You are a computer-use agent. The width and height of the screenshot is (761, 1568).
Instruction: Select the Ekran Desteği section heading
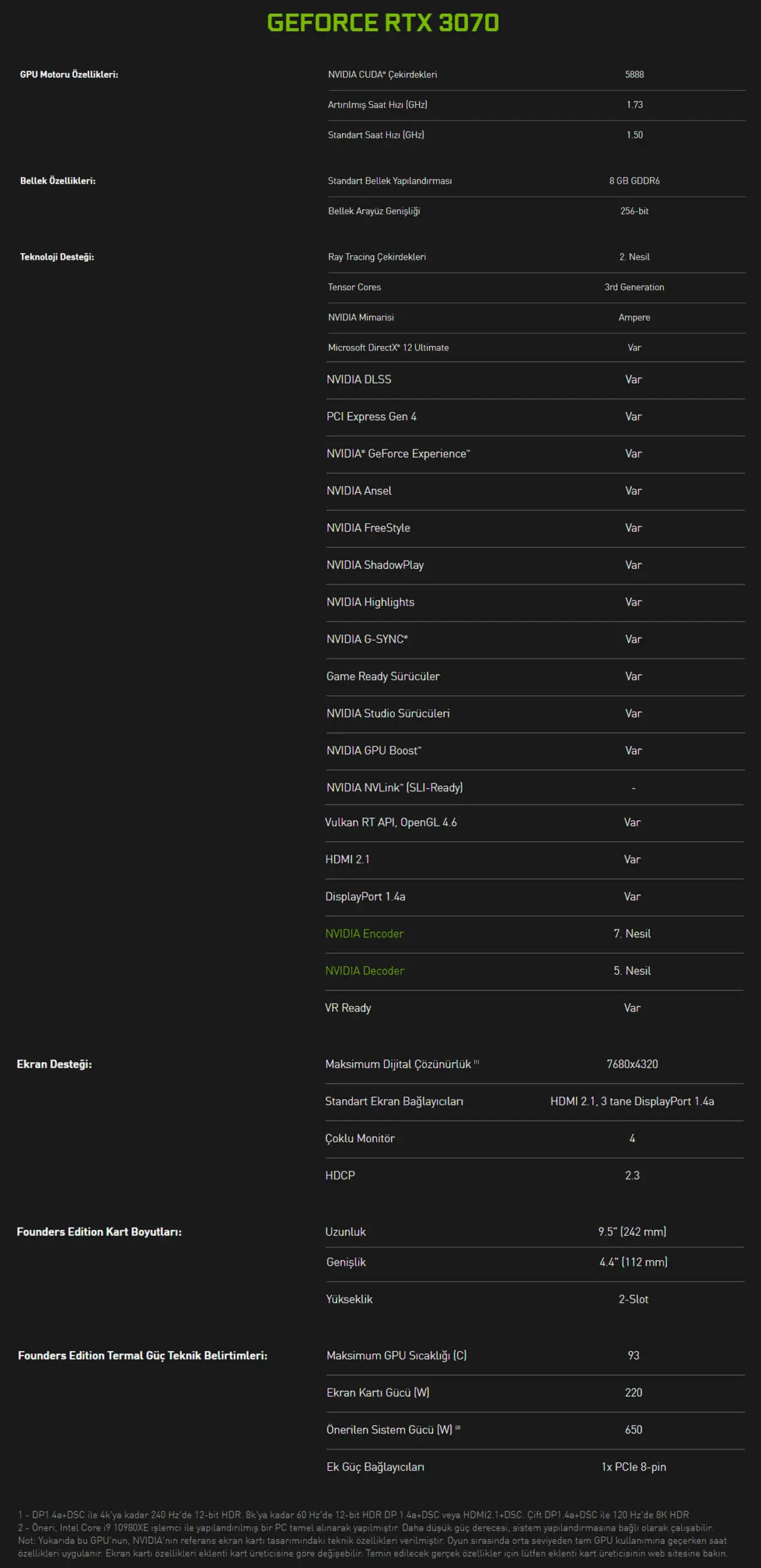click(x=55, y=1064)
